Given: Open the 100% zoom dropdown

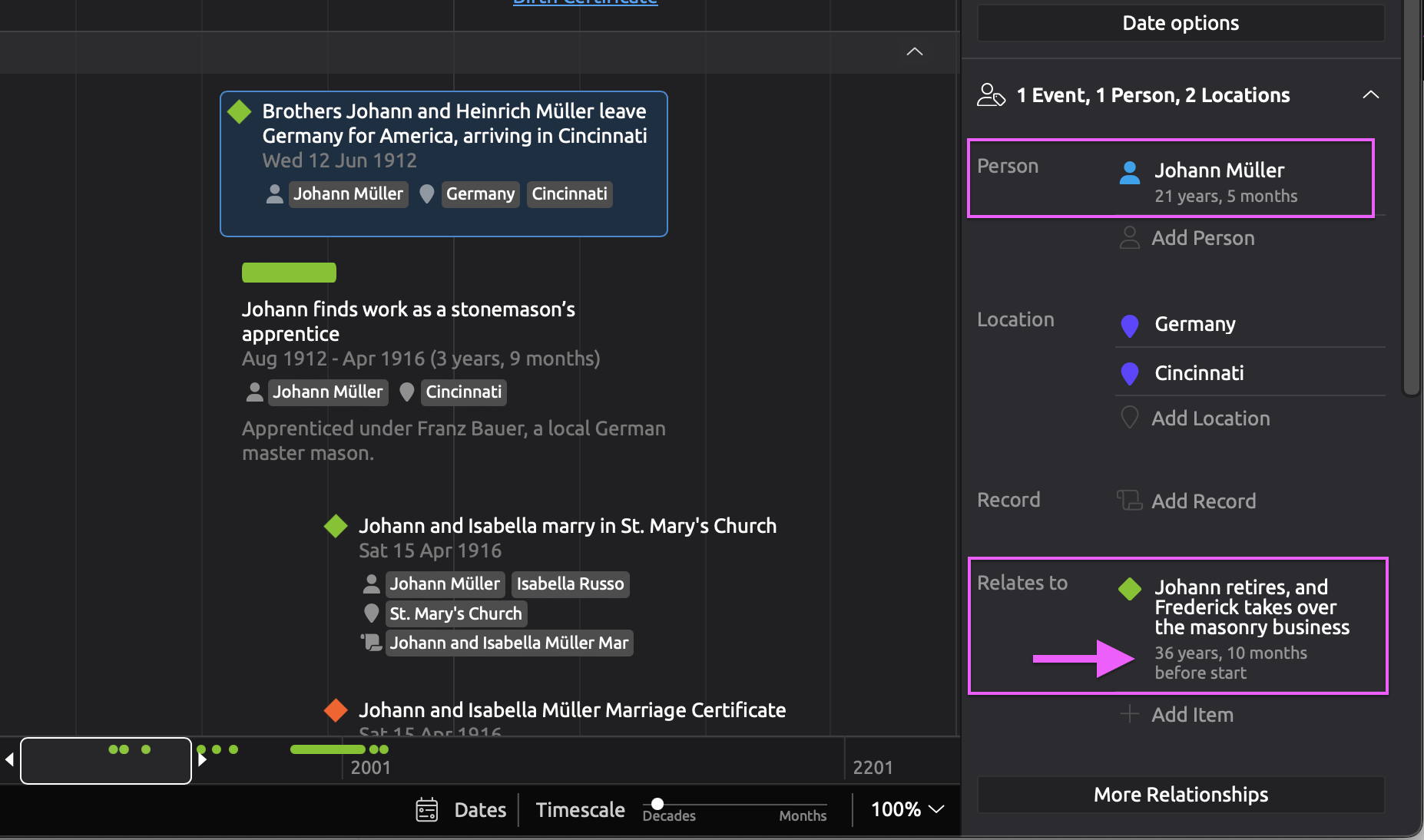Looking at the screenshot, I should pyautogui.click(x=907, y=809).
